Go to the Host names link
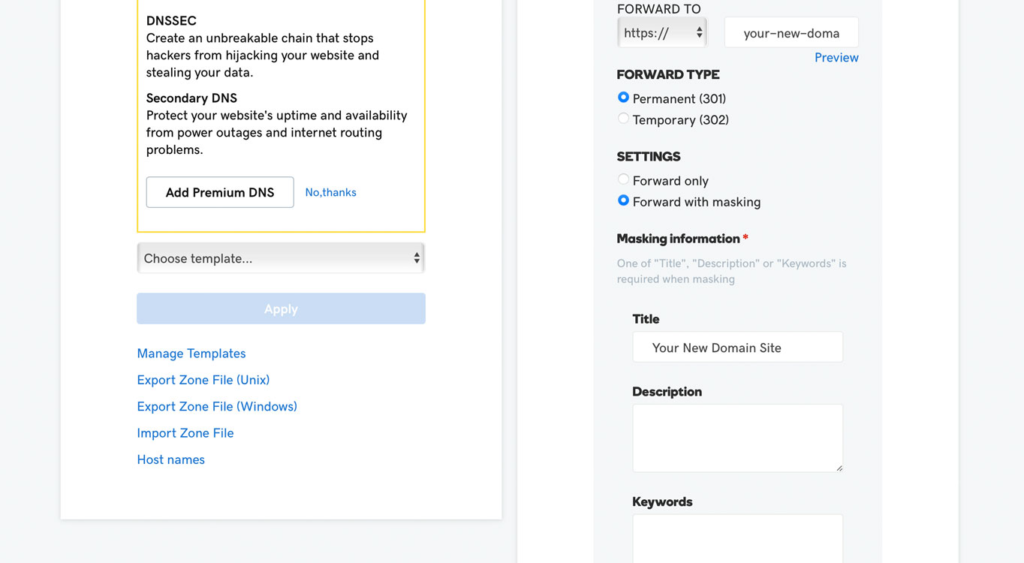Screen dimensions: 1024x563 click(171, 460)
